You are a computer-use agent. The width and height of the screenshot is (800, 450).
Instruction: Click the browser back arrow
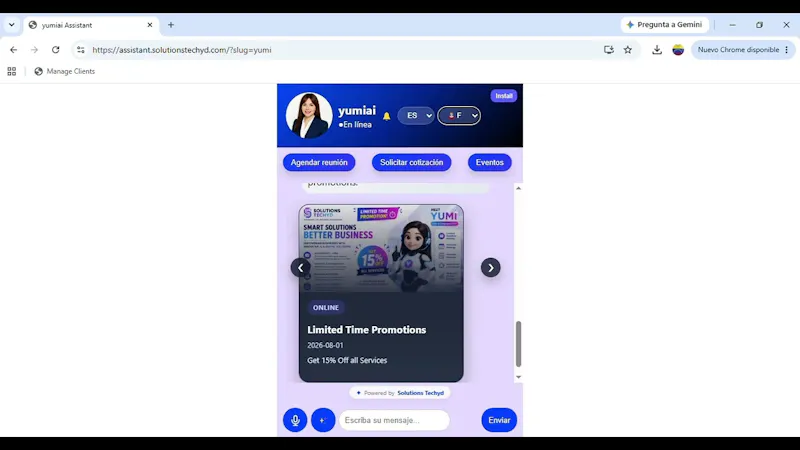pos(14,50)
